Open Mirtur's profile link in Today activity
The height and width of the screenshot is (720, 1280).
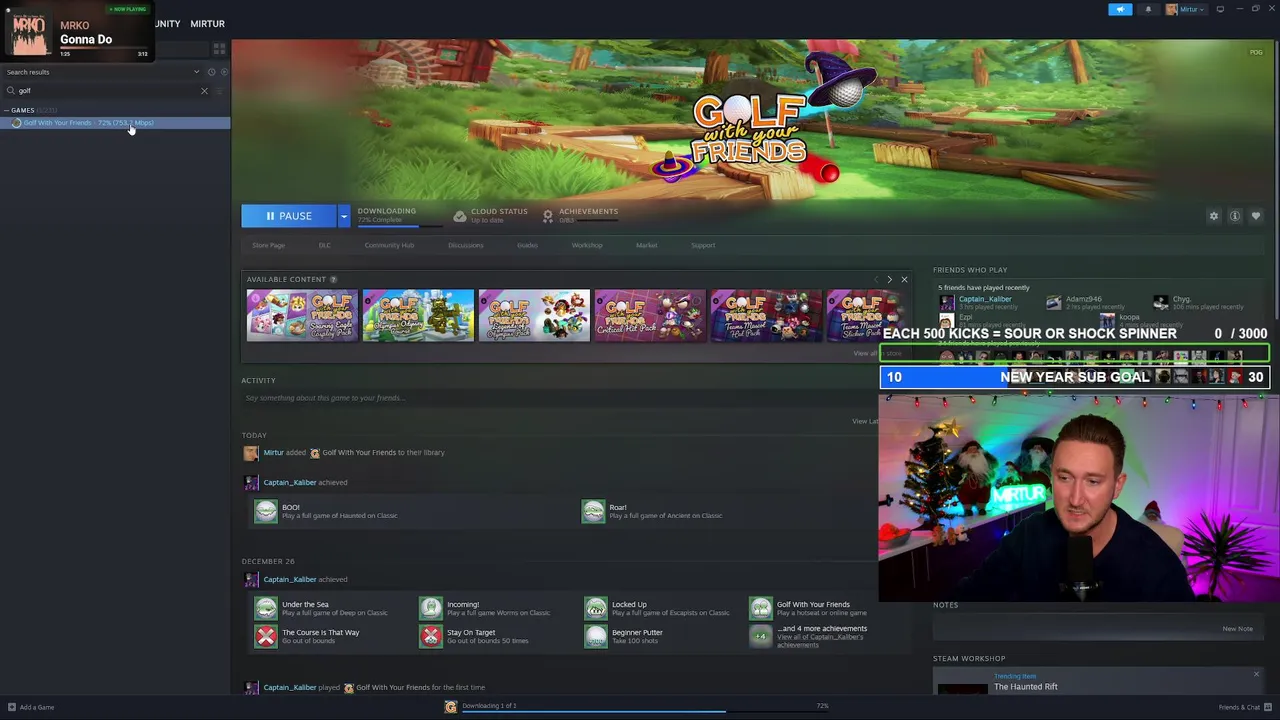[273, 452]
